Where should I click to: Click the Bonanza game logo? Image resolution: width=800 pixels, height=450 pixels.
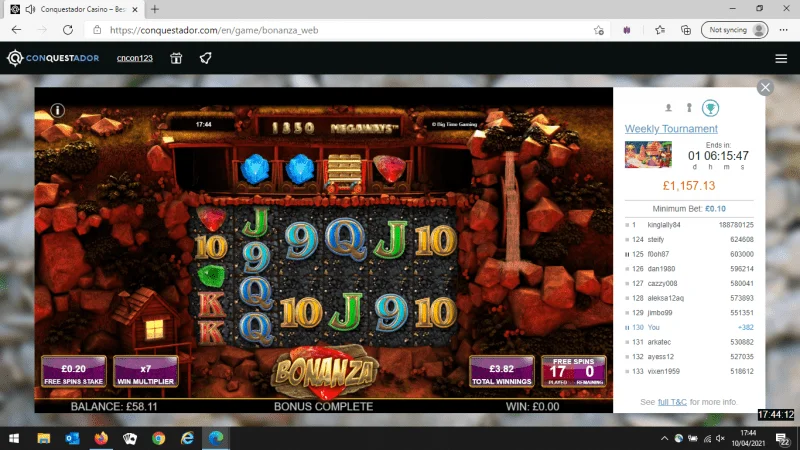coord(325,372)
